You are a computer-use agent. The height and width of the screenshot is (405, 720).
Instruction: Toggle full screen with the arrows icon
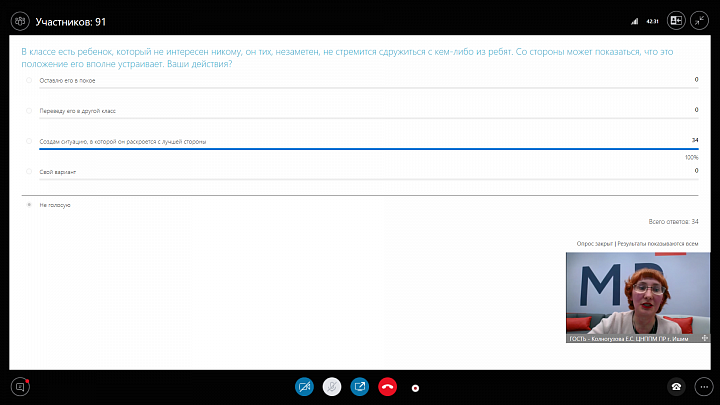701,19
